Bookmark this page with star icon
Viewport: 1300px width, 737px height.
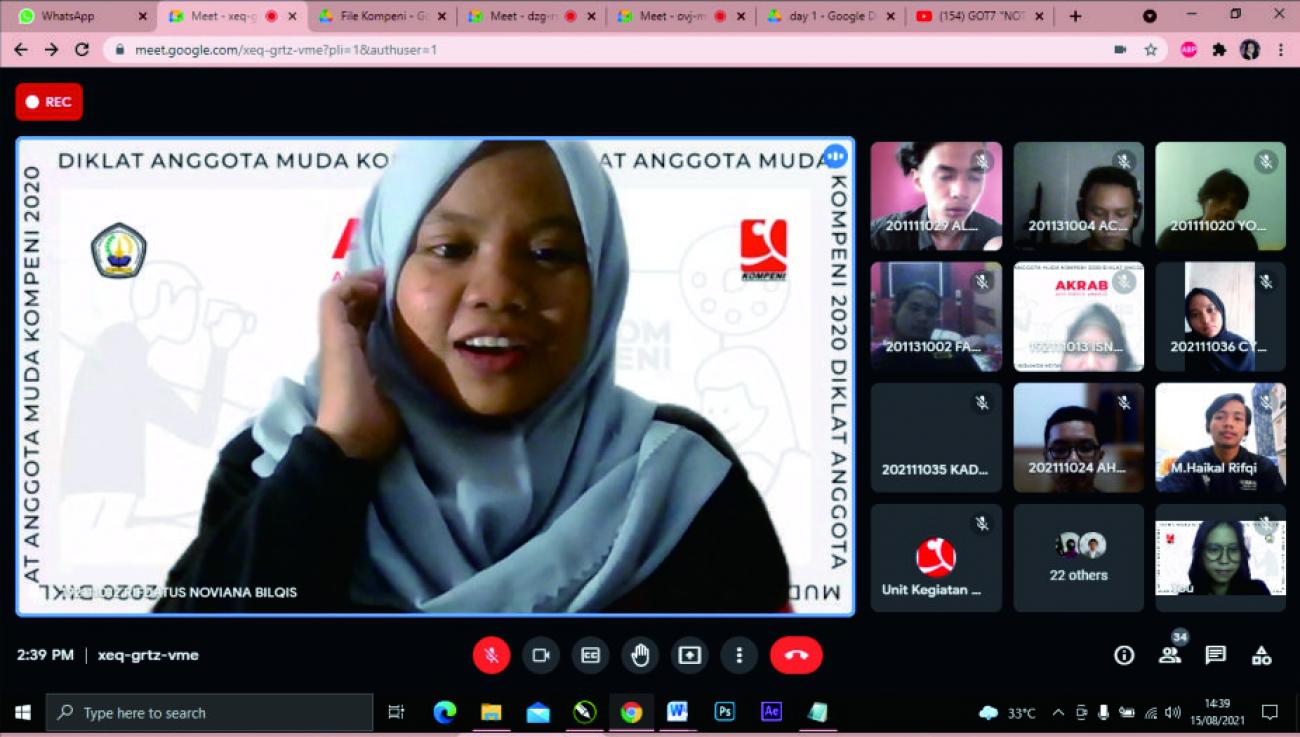tap(1151, 49)
